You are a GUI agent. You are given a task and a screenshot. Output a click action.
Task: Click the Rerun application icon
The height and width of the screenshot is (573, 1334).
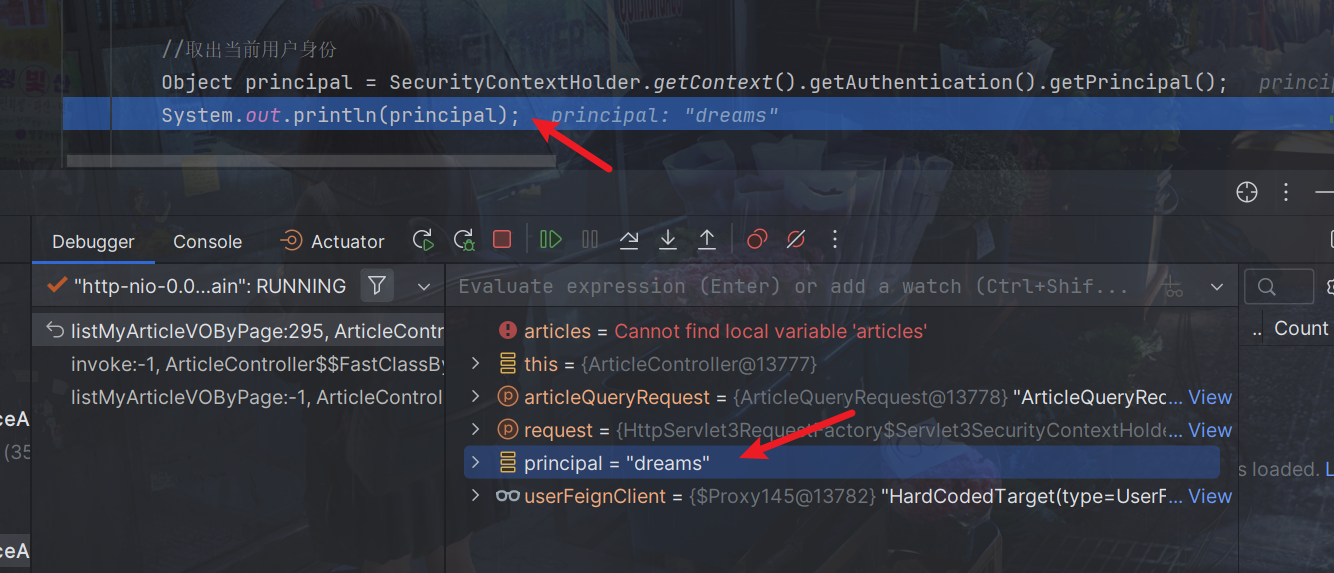[x=423, y=240]
